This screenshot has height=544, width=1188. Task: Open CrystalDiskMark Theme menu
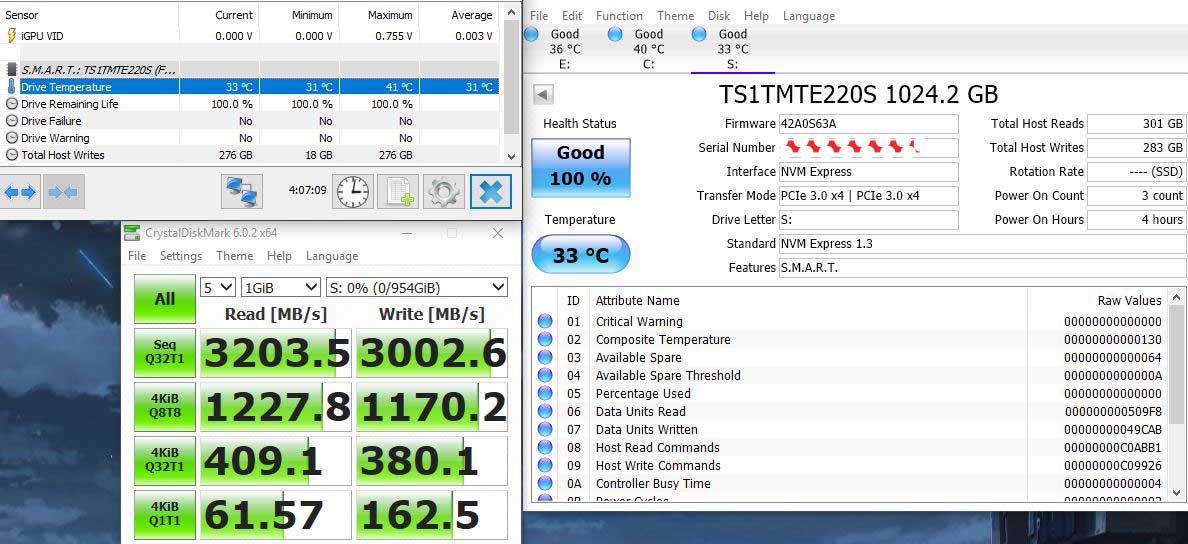234,256
